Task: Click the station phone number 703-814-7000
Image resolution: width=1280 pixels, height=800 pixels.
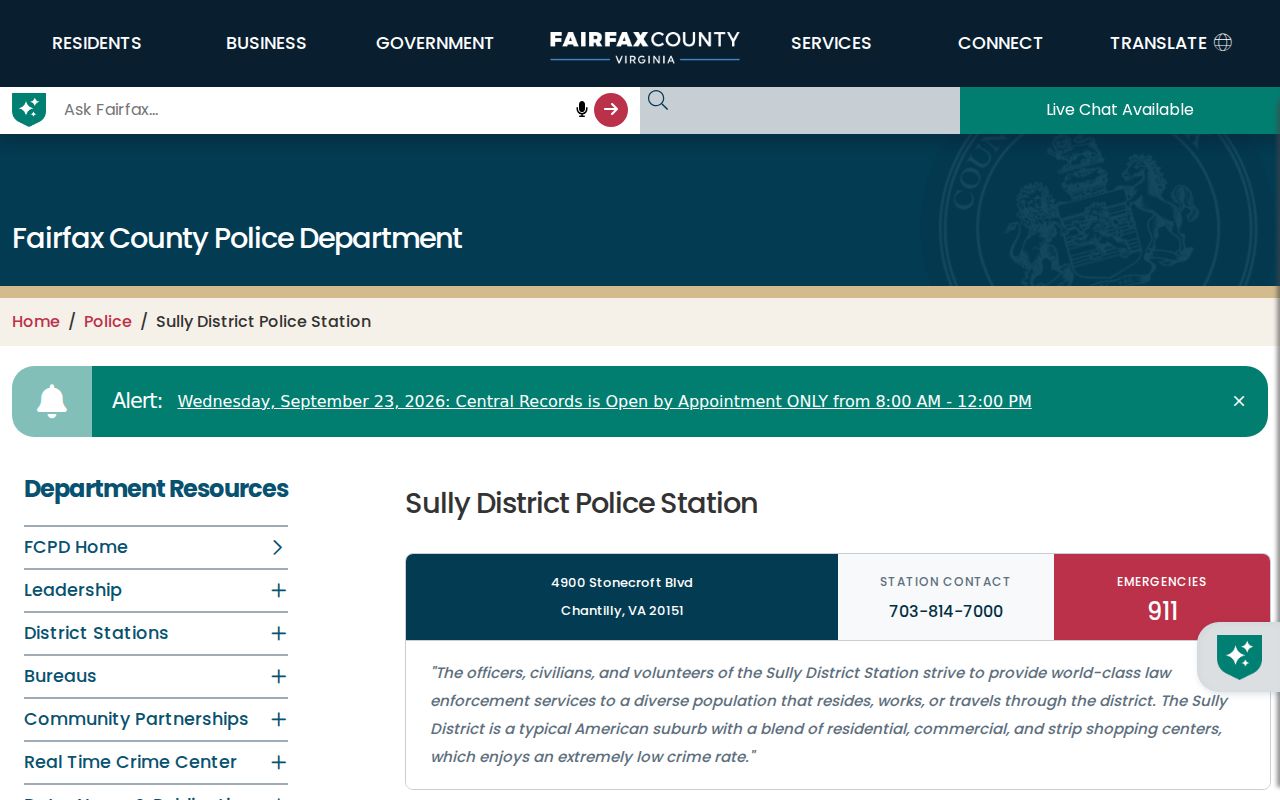Action: [946, 611]
